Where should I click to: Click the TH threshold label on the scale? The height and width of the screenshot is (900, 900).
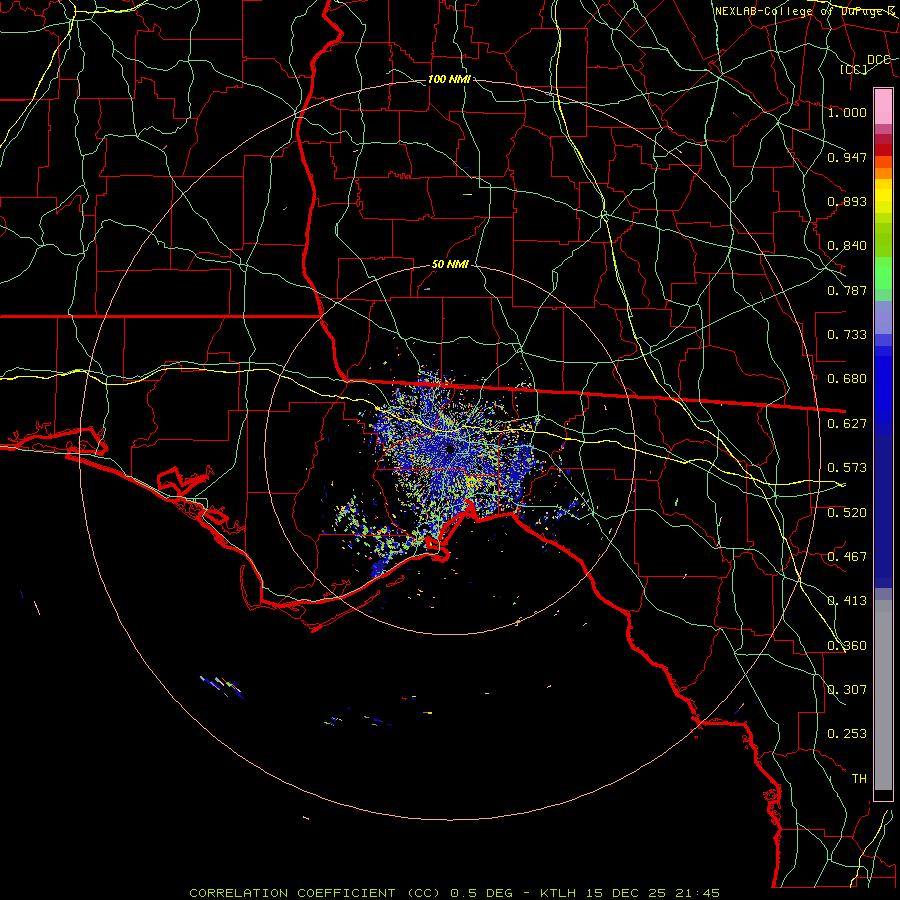tap(859, 779)
